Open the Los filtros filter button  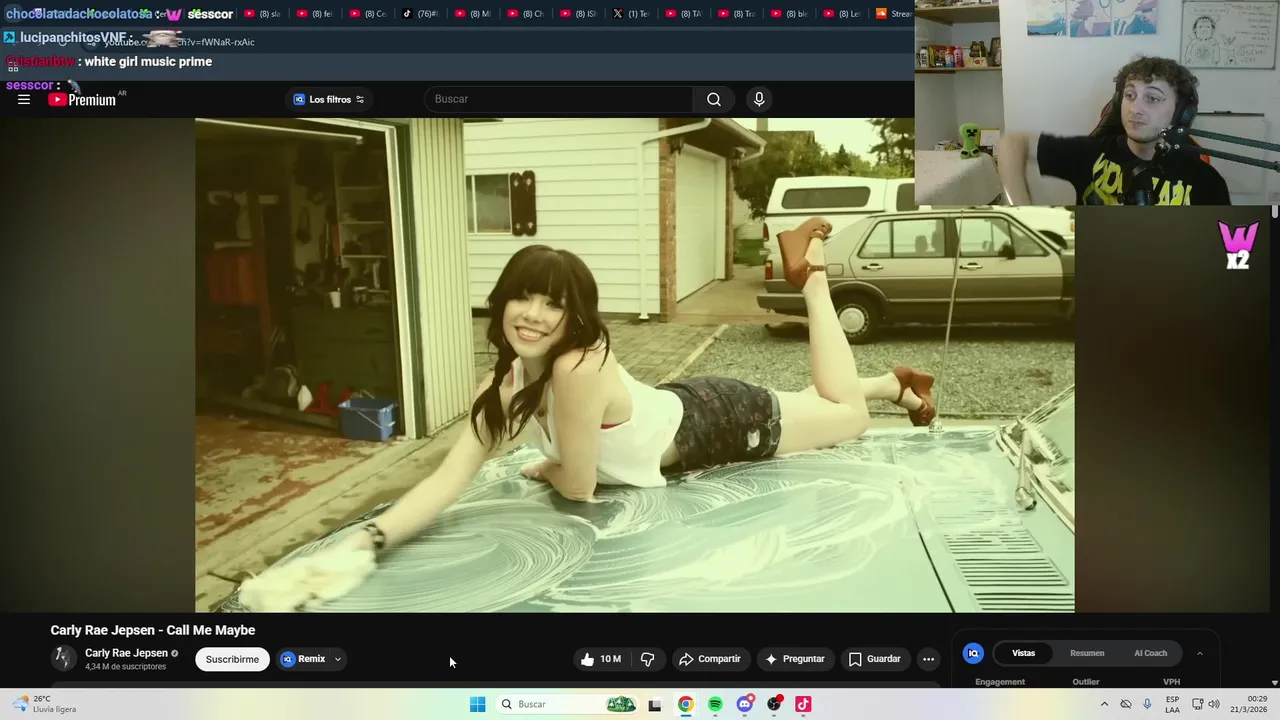329,99
